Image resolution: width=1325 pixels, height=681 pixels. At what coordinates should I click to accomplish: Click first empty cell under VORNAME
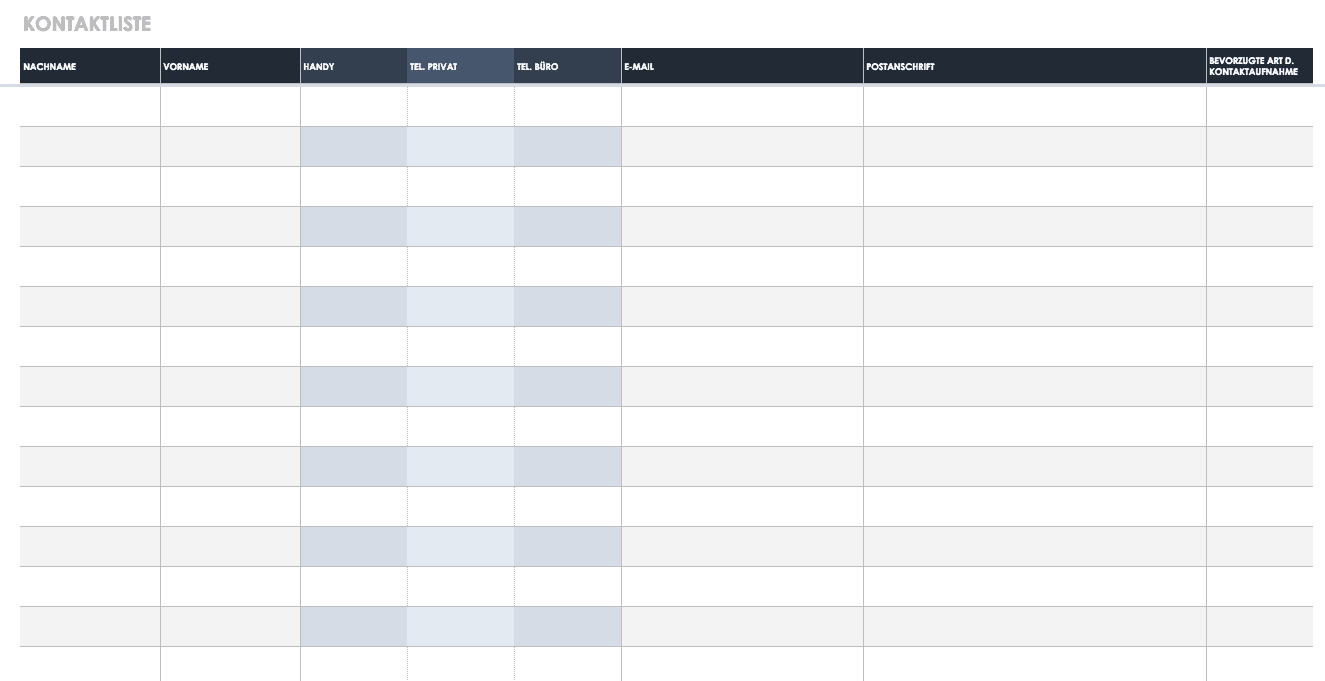230,107
